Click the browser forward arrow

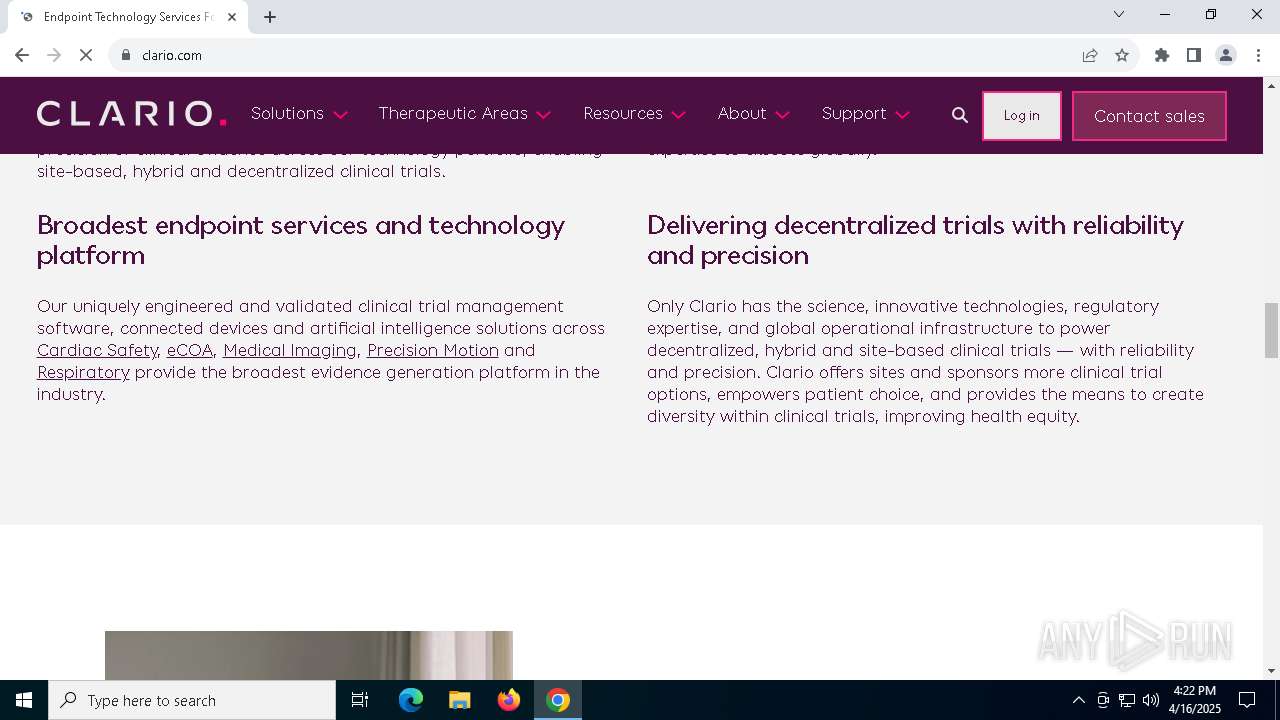coord(54,55)
